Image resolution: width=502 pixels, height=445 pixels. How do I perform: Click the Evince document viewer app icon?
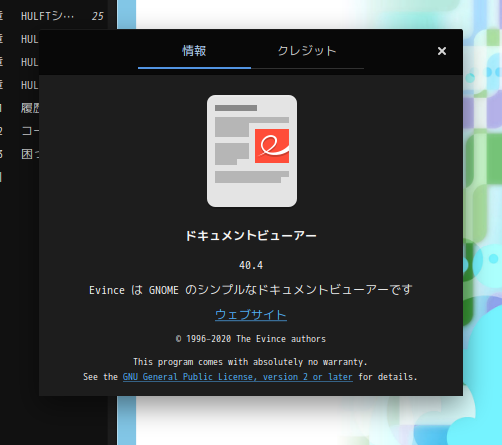click(x=252, y=151)
